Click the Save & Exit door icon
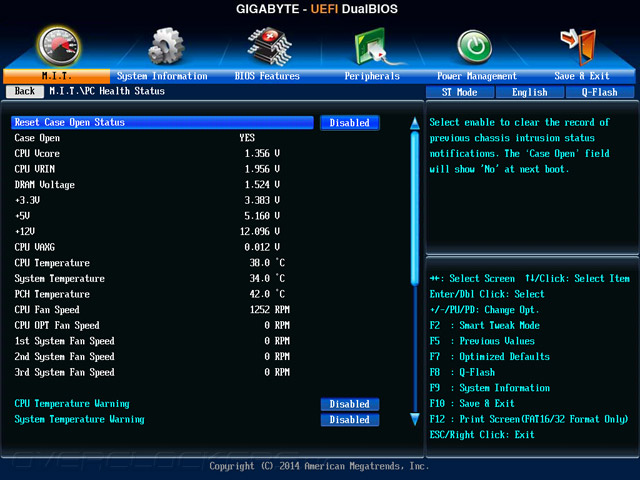Viewport: 640px width, 480px height. pos(579,47)
